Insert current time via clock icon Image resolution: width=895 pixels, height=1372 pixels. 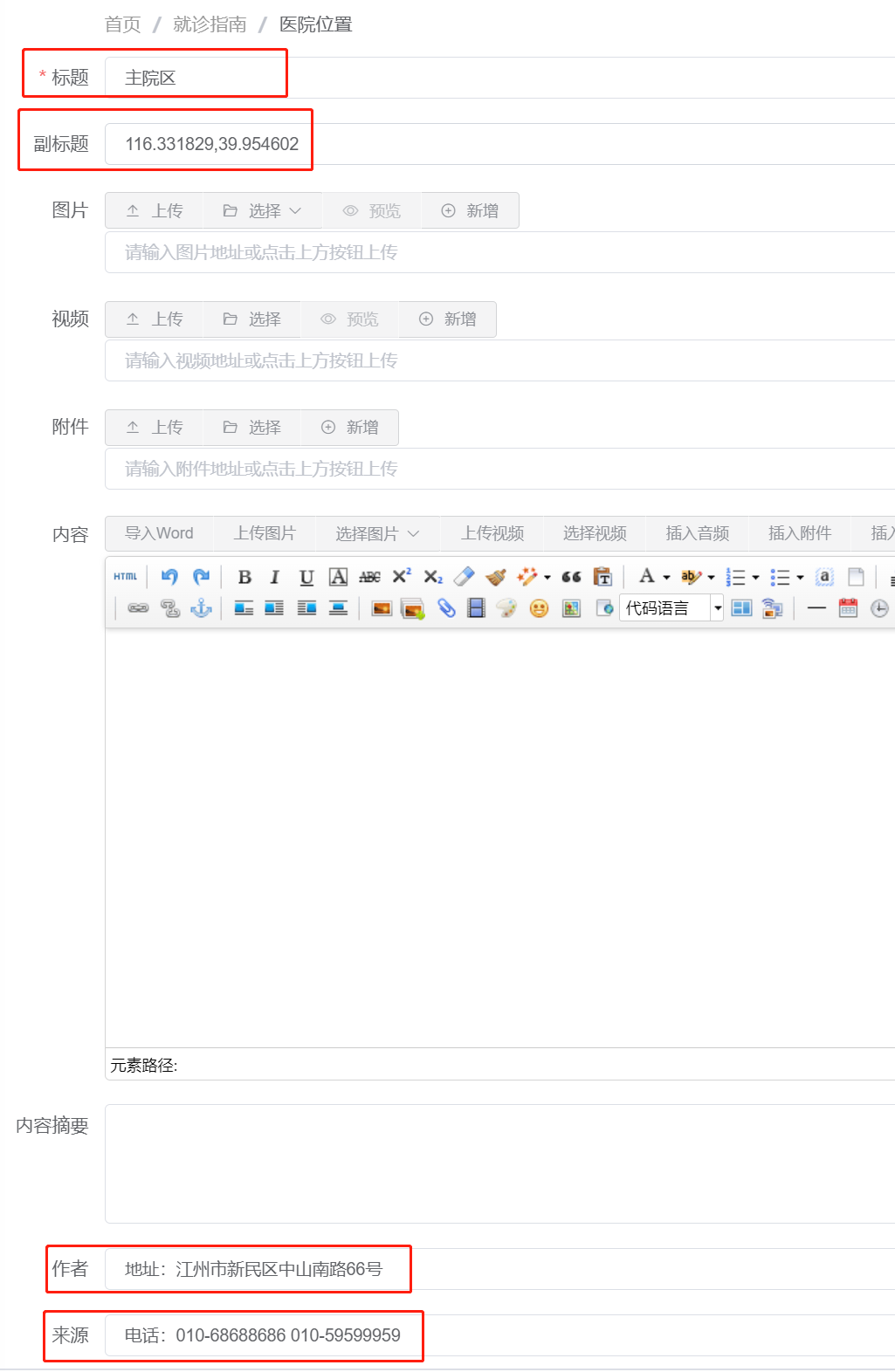tap(880, 608)
